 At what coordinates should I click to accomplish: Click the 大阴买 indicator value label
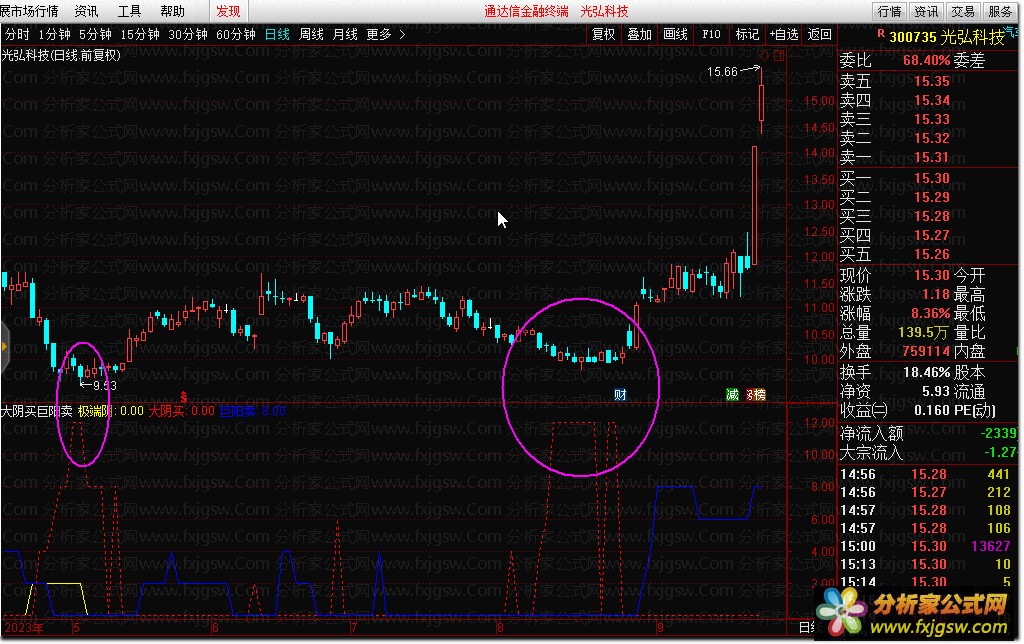coord(182,411)
